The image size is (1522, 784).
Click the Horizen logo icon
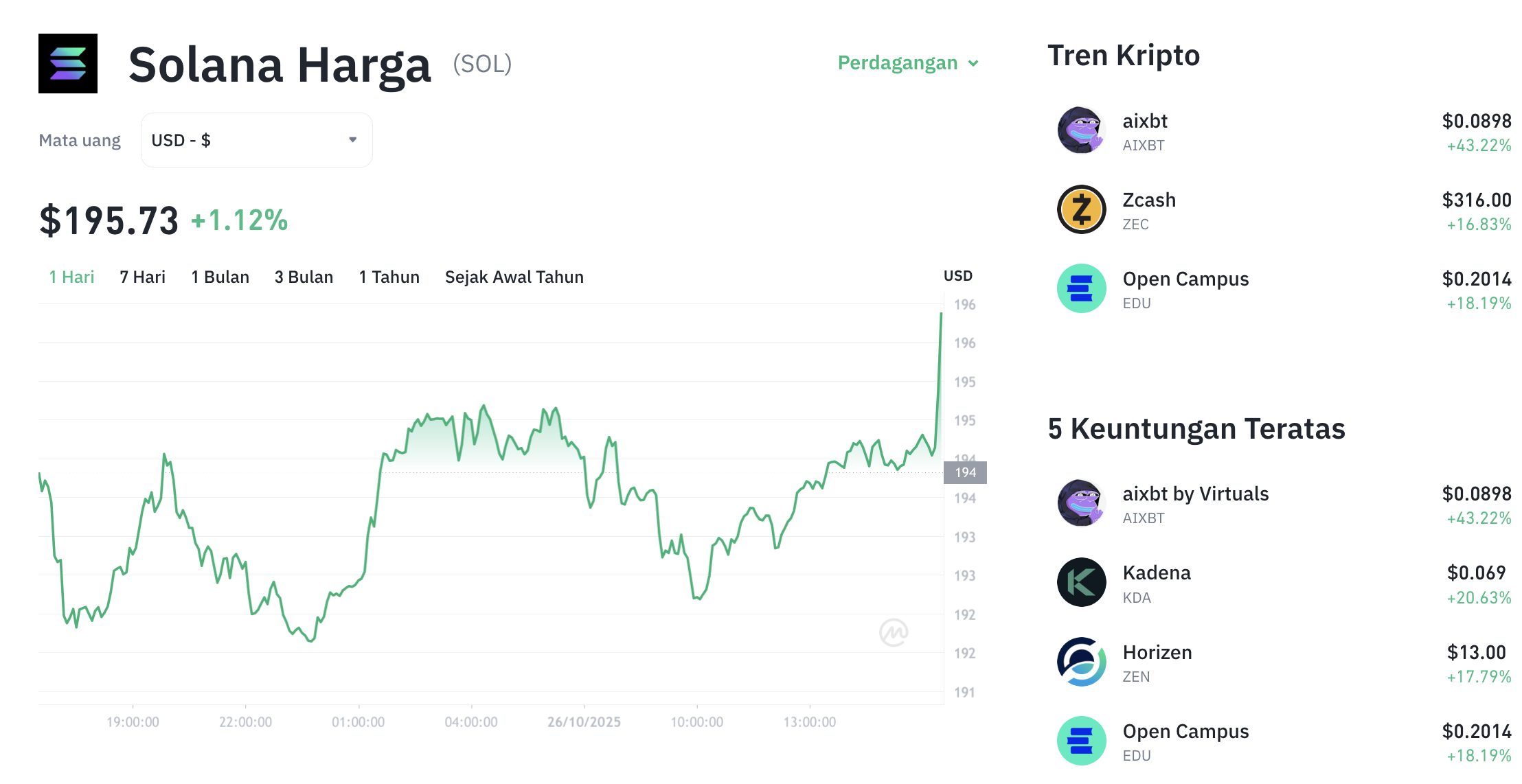(1081, 662)
